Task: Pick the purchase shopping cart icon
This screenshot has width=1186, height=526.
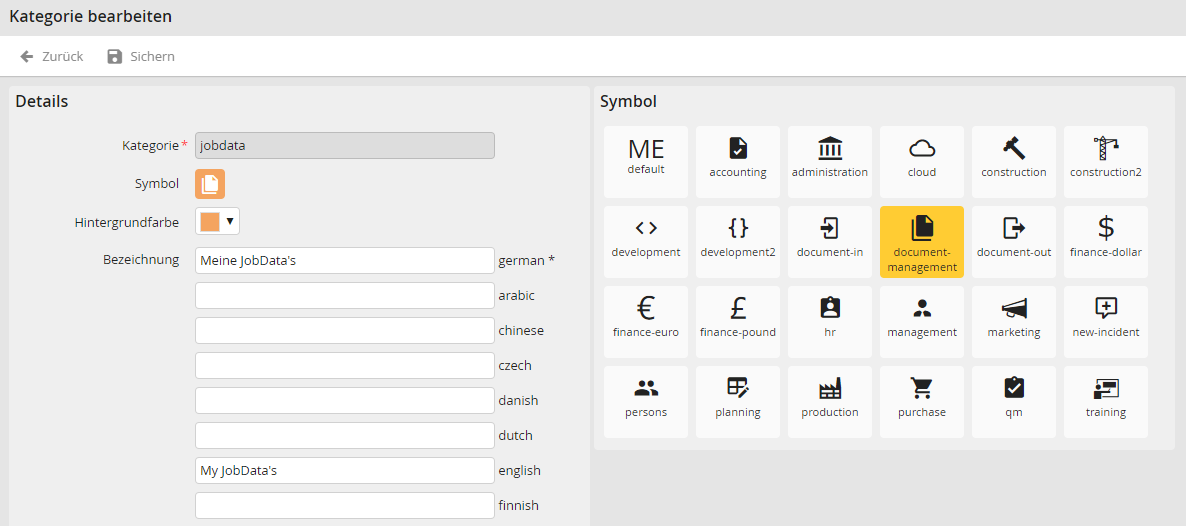Action: coord(921,395)
